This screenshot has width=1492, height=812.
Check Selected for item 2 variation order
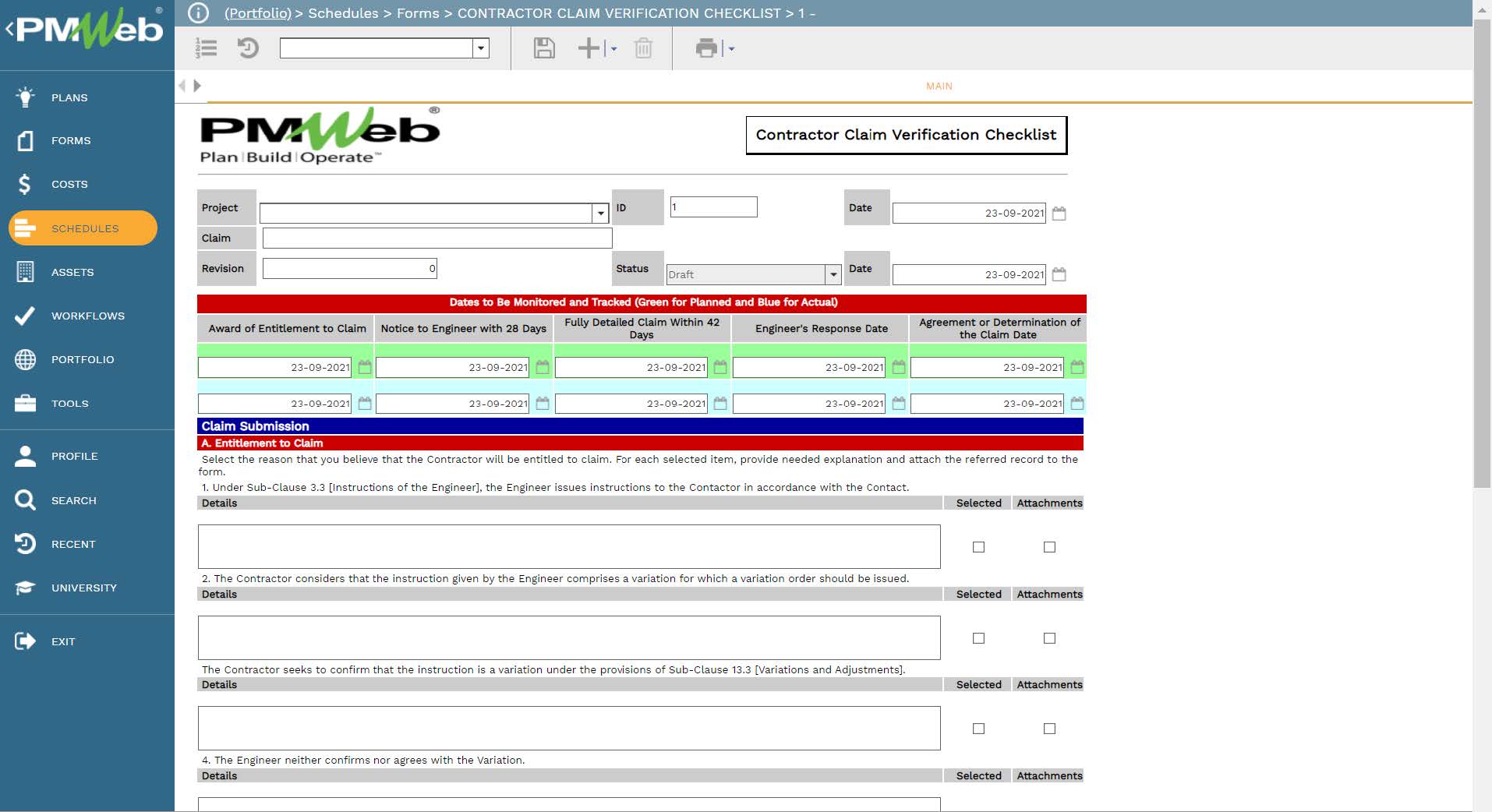978,638
